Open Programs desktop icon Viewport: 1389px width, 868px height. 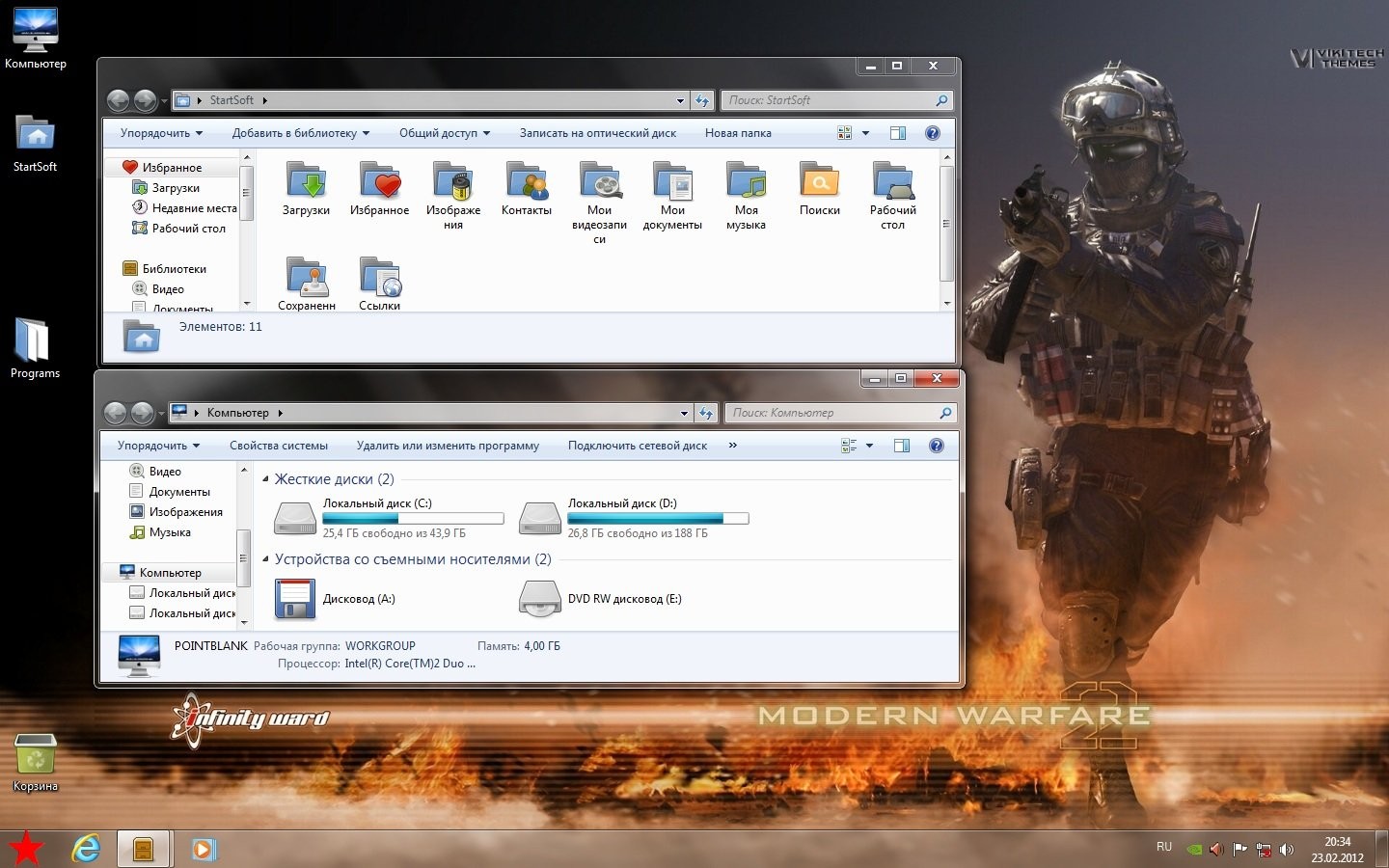coord(35,348)
